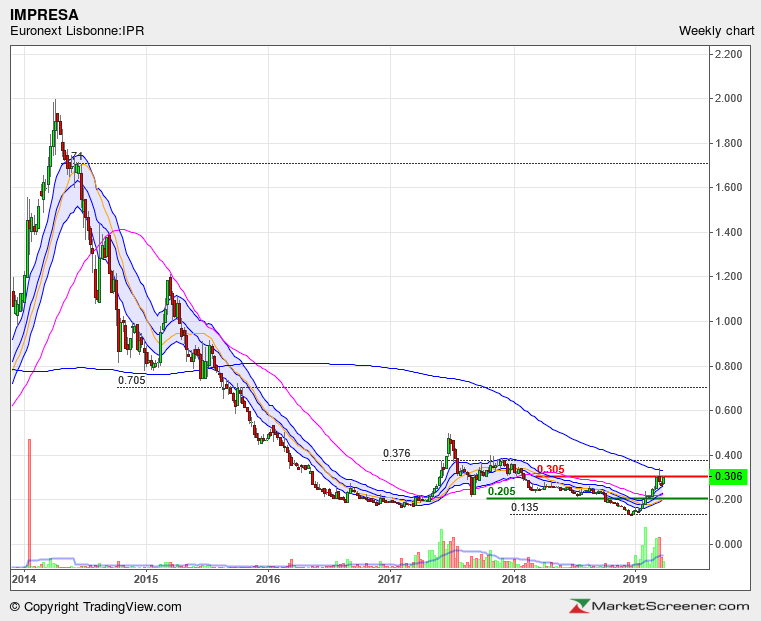Click the green 0.306 current price tag
The width and height of the screenshot is (761, 621).
(728, 476)
